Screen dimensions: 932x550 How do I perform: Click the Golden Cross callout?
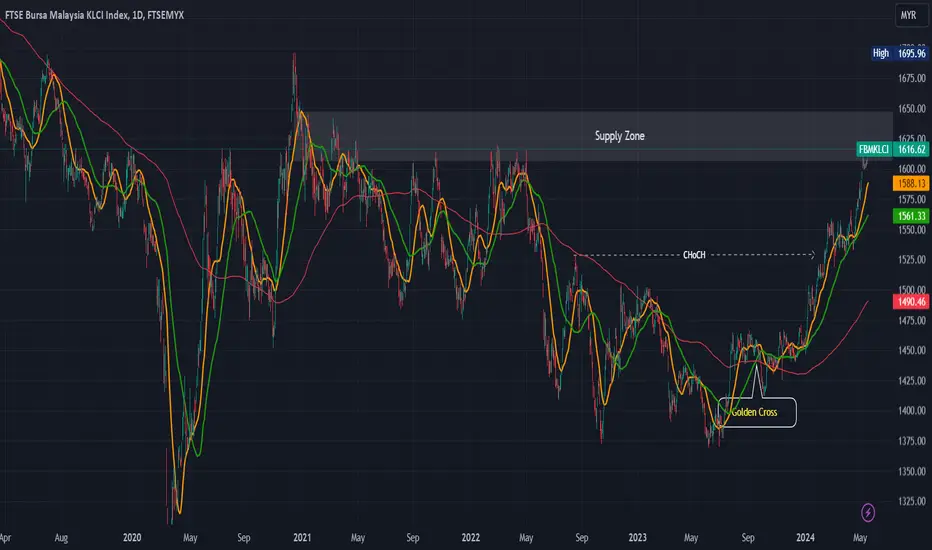[x=757, y=412]
